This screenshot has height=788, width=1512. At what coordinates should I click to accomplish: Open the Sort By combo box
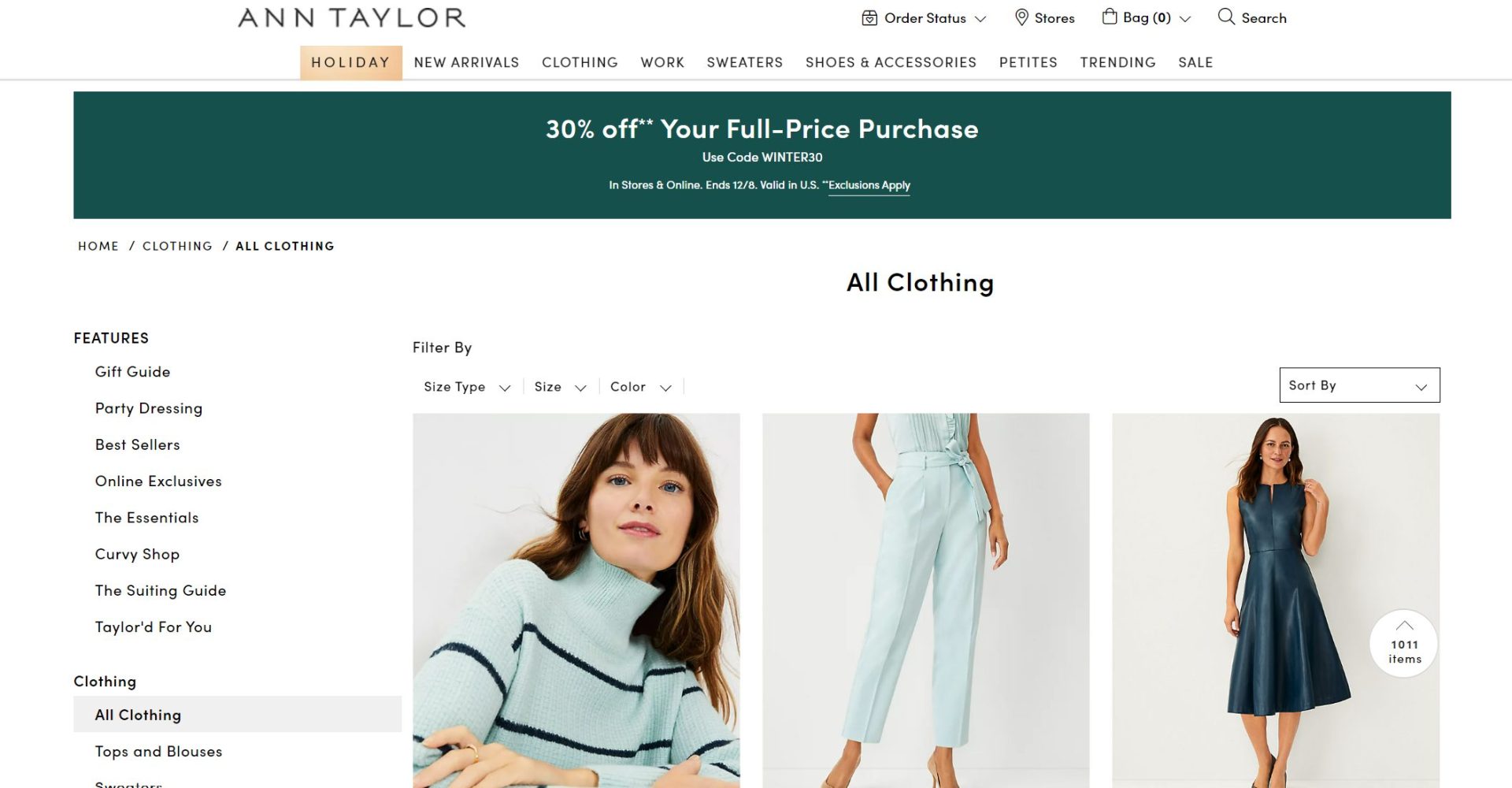[x=1359, y=385]
